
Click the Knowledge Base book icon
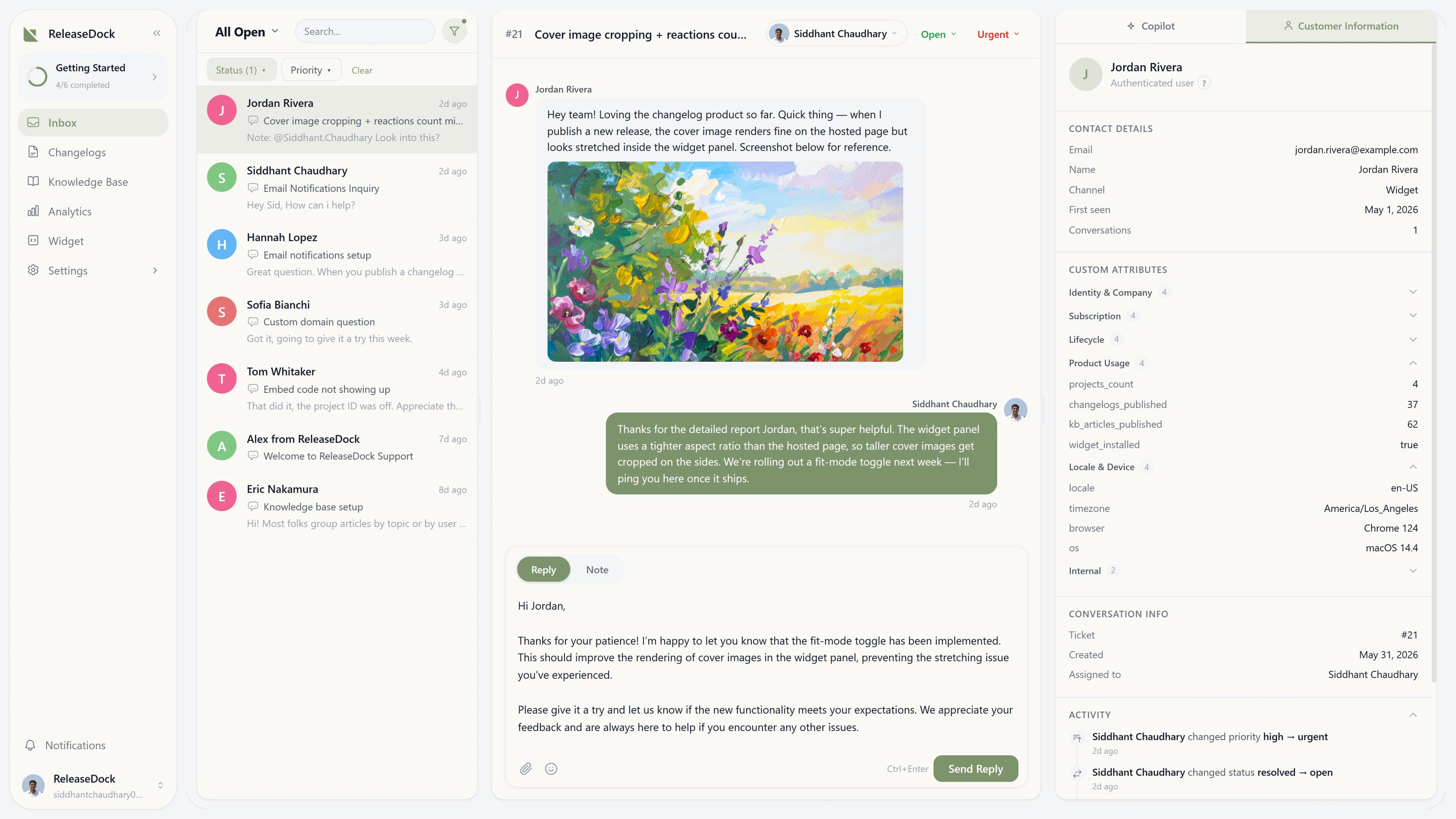pos(33,182)
